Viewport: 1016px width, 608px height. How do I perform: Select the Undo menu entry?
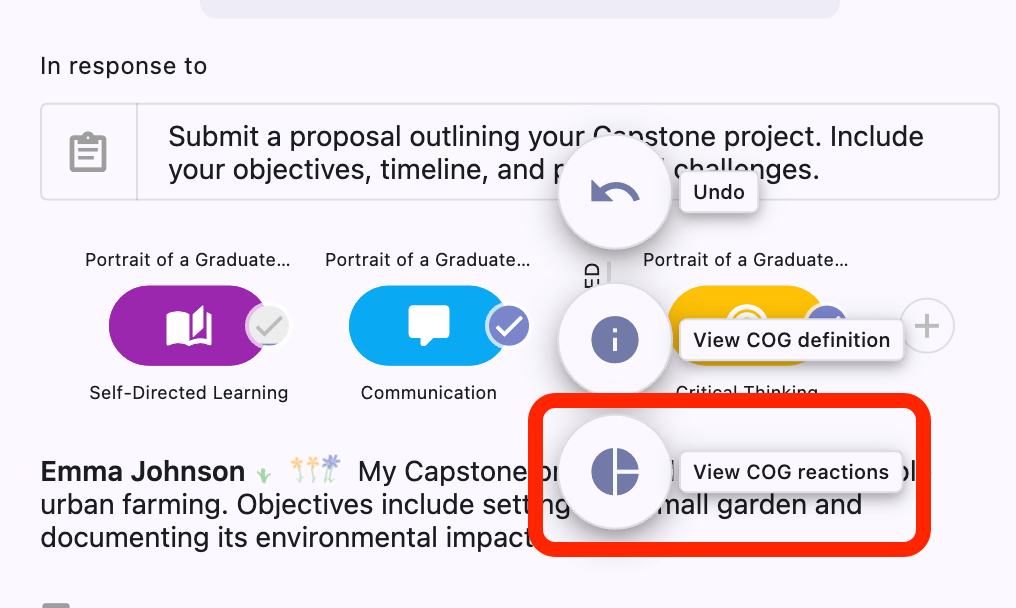pos(718,192)
